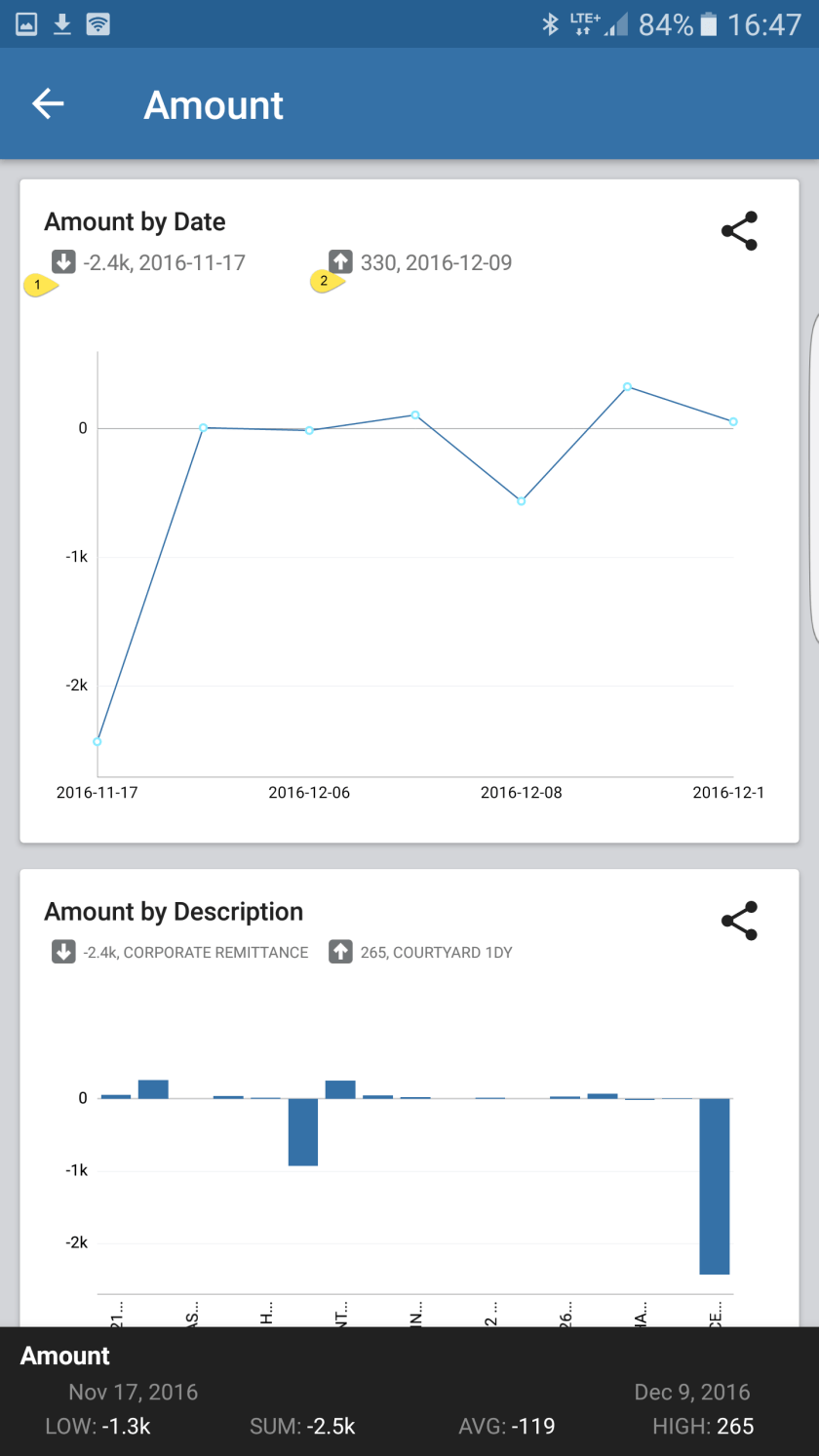Image resolution: width=819 pixels, height=1456 pixels.
Task: Open the Amount by Description card title
Action: (x=174, y=912)
